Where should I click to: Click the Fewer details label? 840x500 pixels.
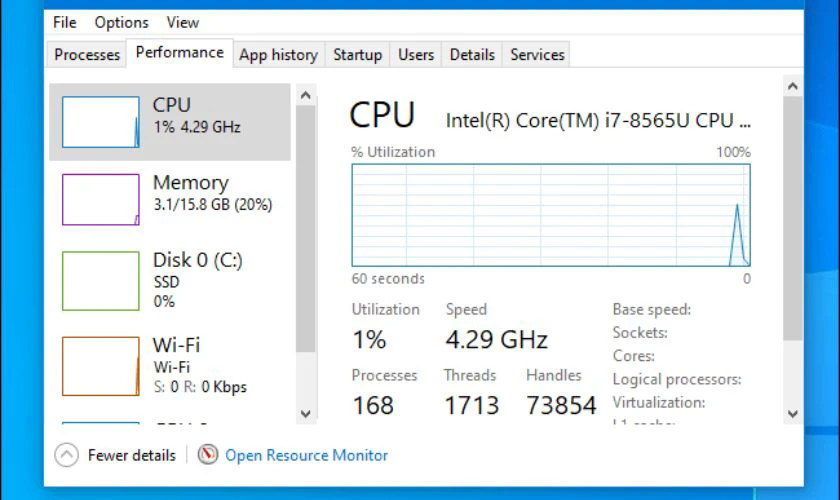tap(132, 455)
